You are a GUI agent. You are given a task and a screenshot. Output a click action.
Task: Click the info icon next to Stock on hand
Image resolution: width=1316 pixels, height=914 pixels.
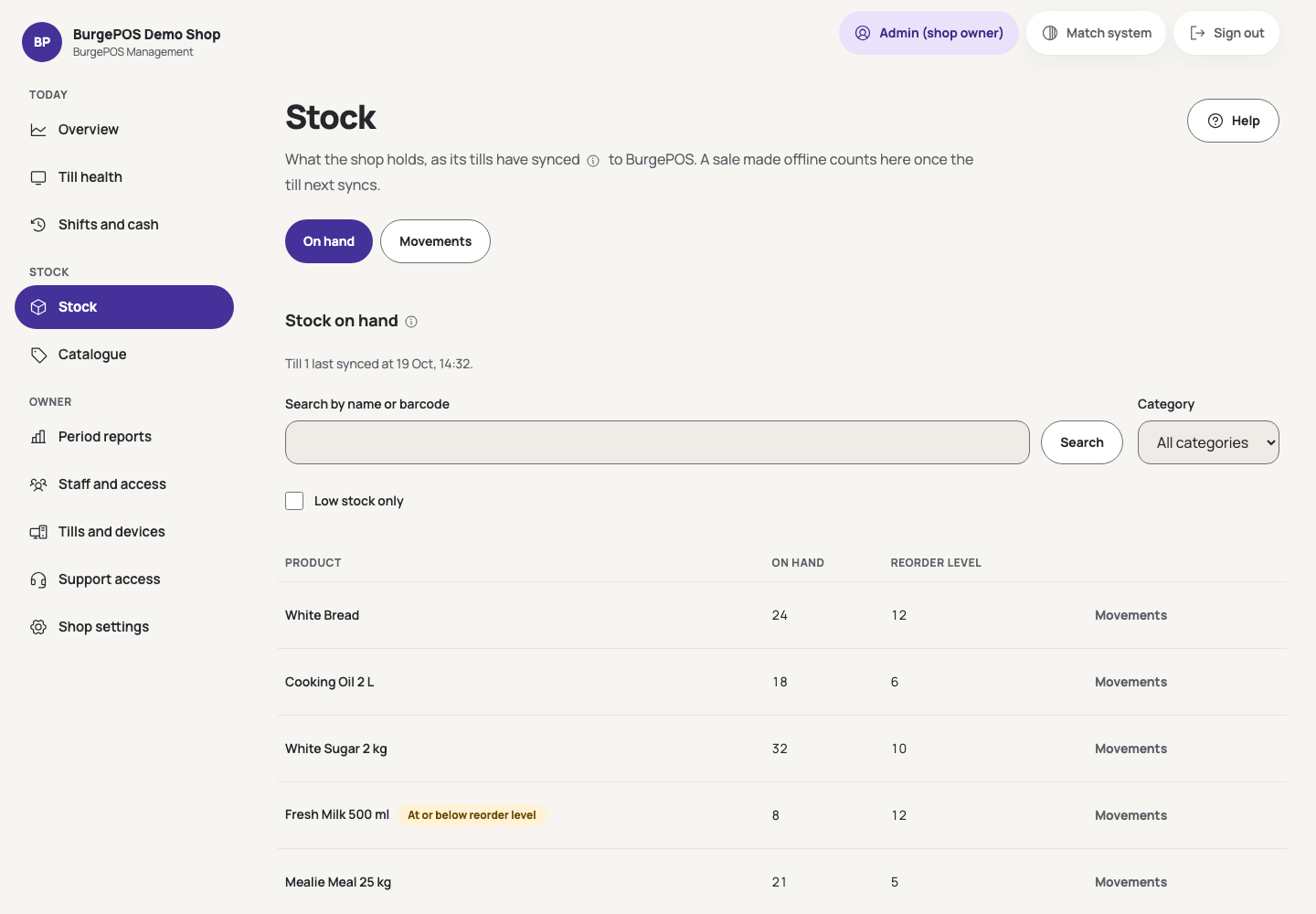(411, 322)
